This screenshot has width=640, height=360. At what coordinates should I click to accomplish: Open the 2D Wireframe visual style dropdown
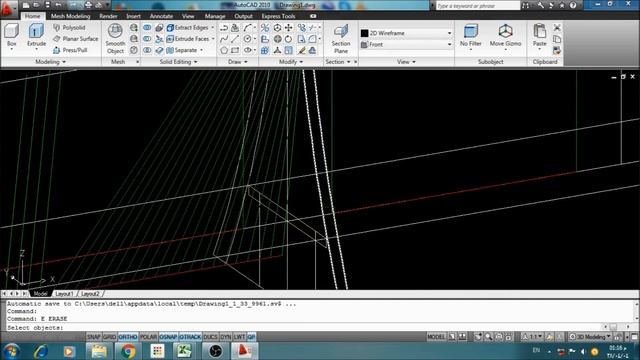click(407, 33)
